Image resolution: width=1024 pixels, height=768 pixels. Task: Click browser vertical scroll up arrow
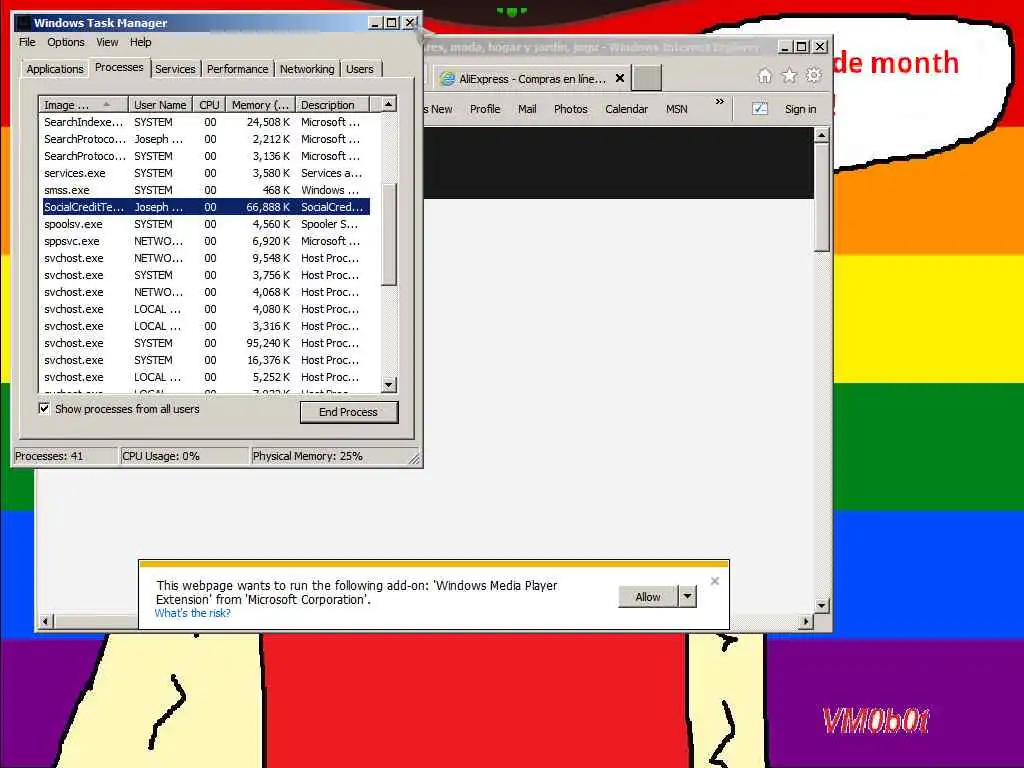coord(822,135)
